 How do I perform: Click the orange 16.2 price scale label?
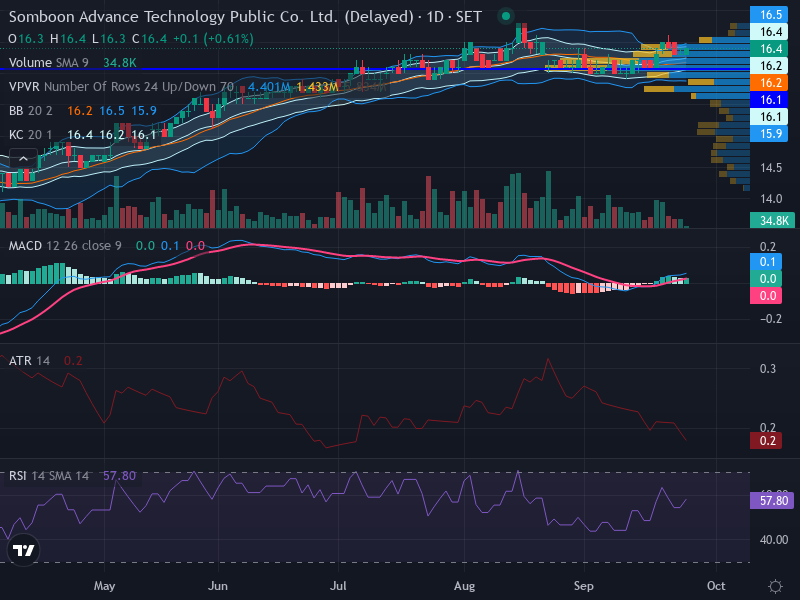point(768,83)
